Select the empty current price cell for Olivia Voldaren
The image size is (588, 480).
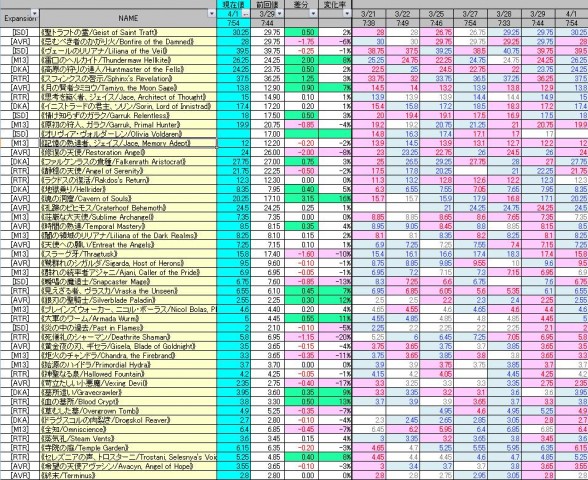(x=233, y=134)
